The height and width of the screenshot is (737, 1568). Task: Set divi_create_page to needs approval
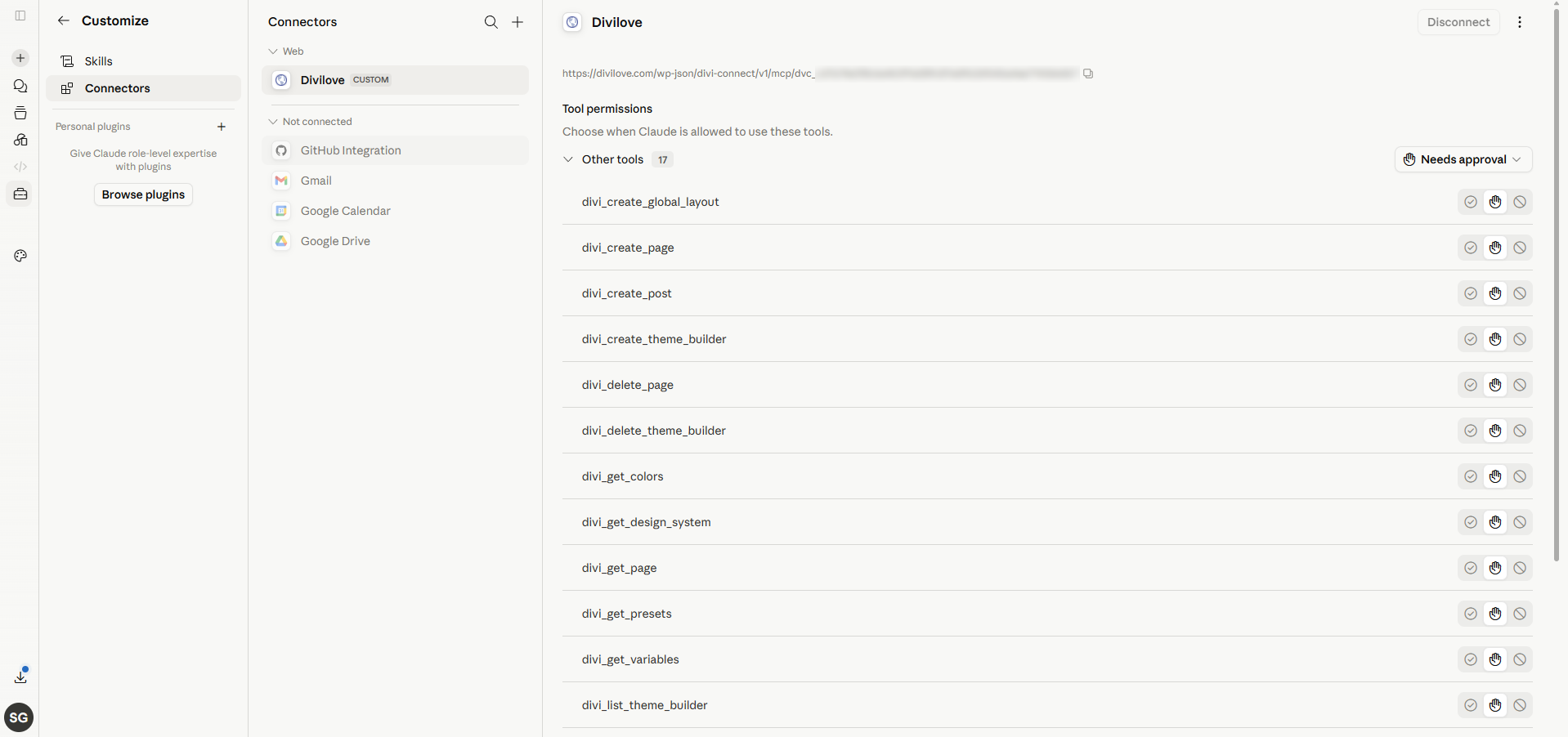pyautogui.click(x=1495, y=248)
